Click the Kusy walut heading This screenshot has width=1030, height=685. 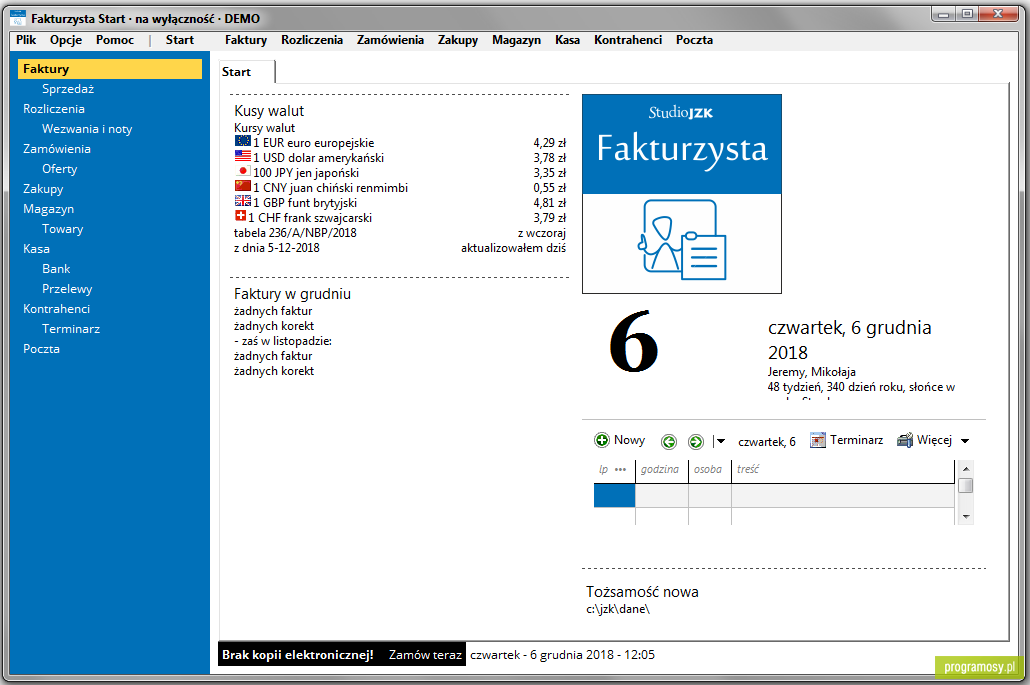pyautogui.click(x=269, y=111)
